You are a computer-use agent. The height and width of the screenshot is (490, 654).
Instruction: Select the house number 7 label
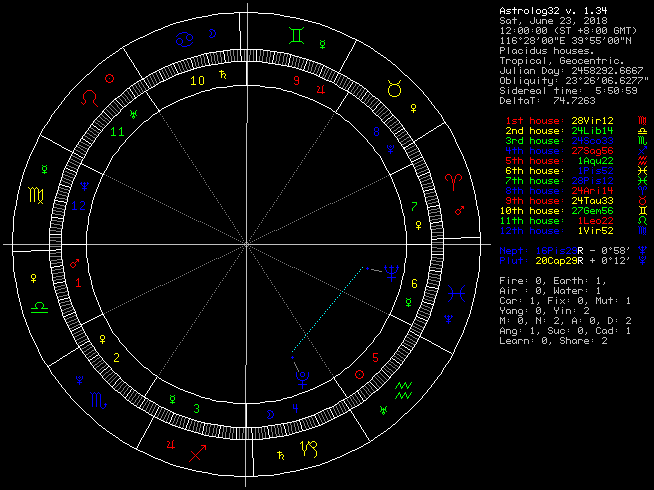pos(414,206)
